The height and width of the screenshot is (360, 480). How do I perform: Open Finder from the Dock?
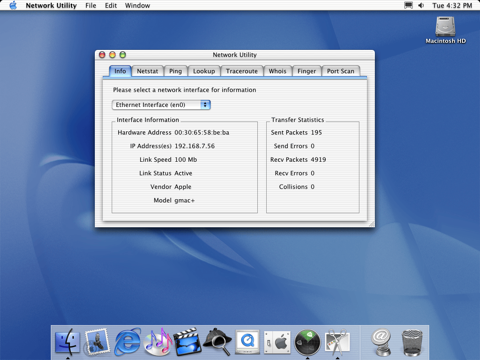pos(68,342)
